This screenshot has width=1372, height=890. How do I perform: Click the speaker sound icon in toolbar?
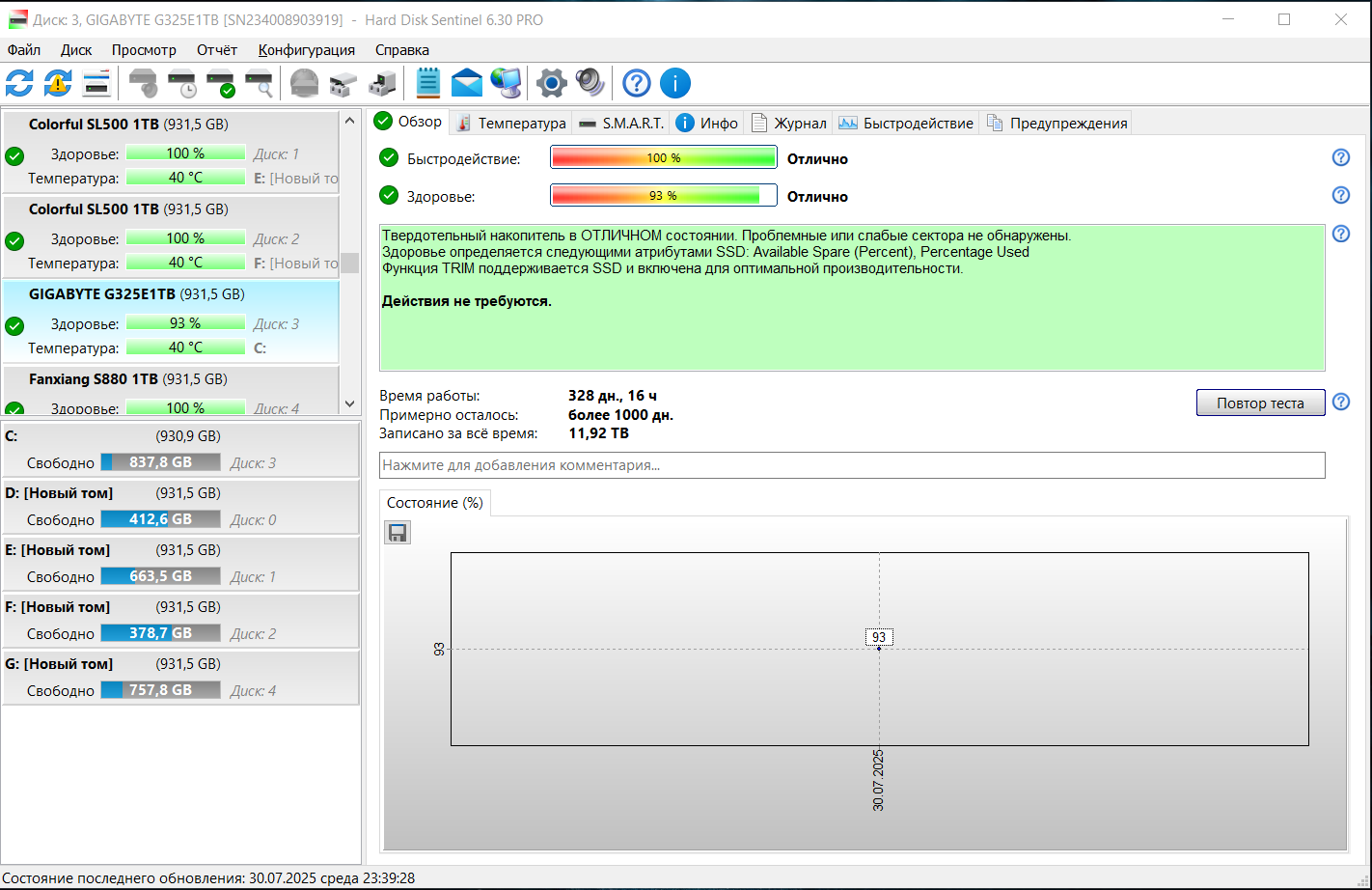590,83
